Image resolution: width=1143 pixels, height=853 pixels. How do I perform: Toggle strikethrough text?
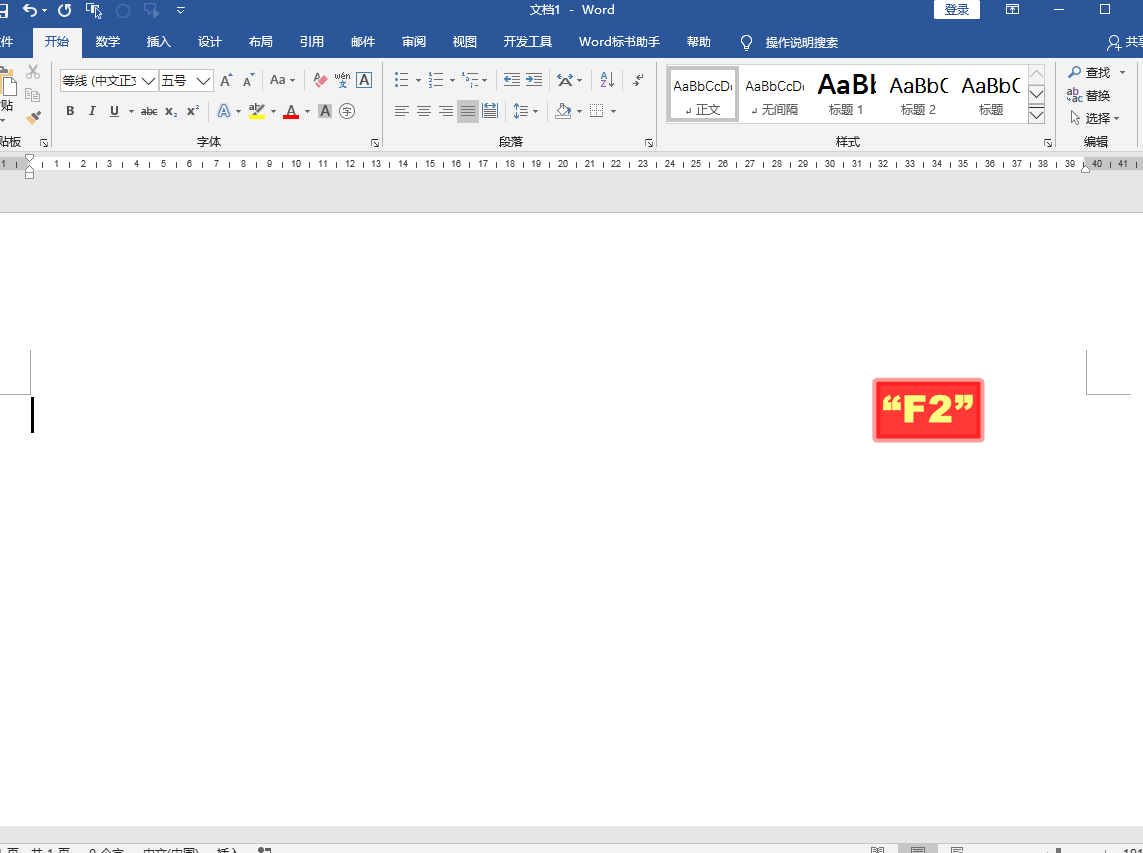tap(149, 111)
